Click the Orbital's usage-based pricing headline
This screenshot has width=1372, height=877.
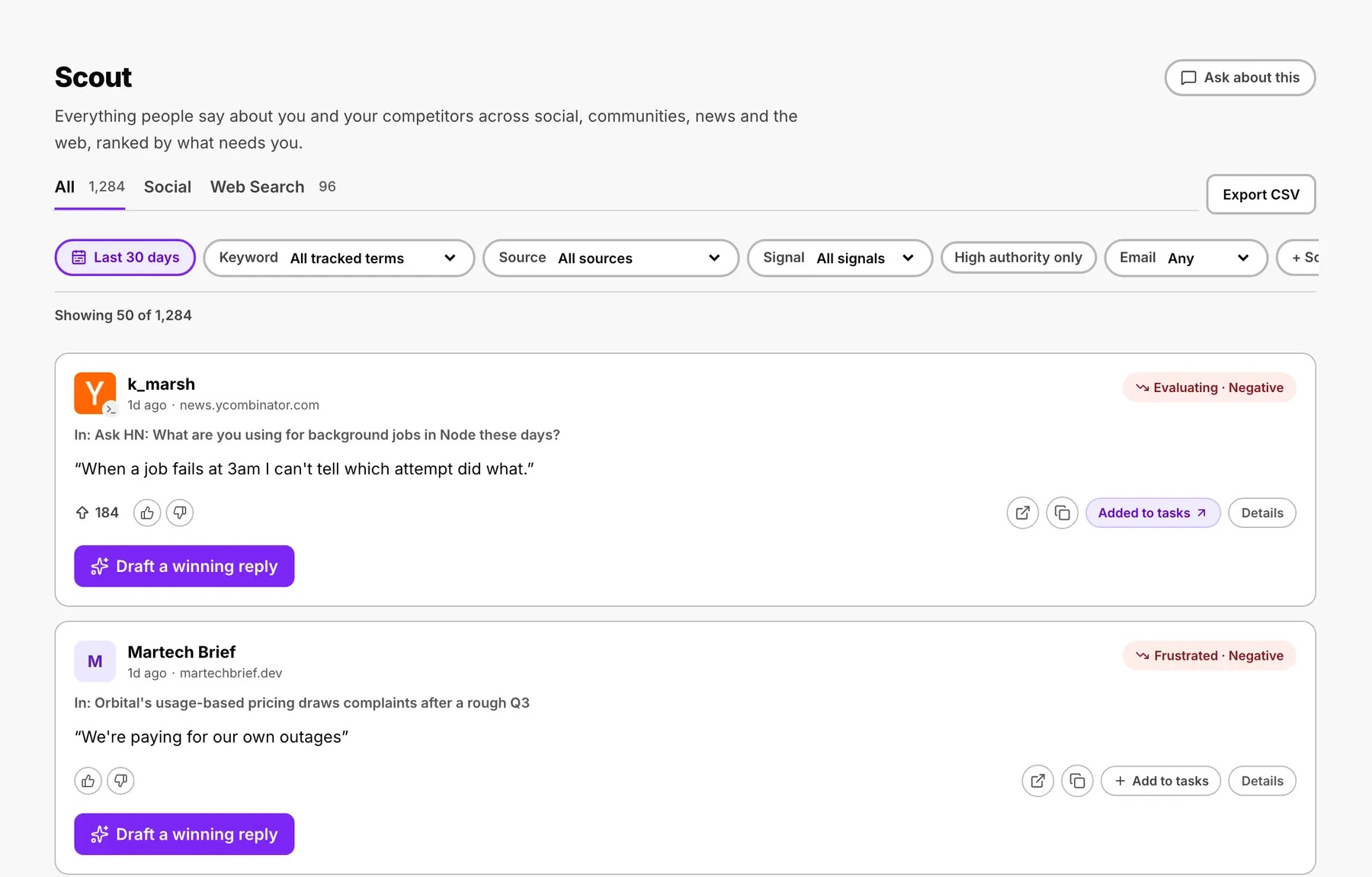click(302, 703)
